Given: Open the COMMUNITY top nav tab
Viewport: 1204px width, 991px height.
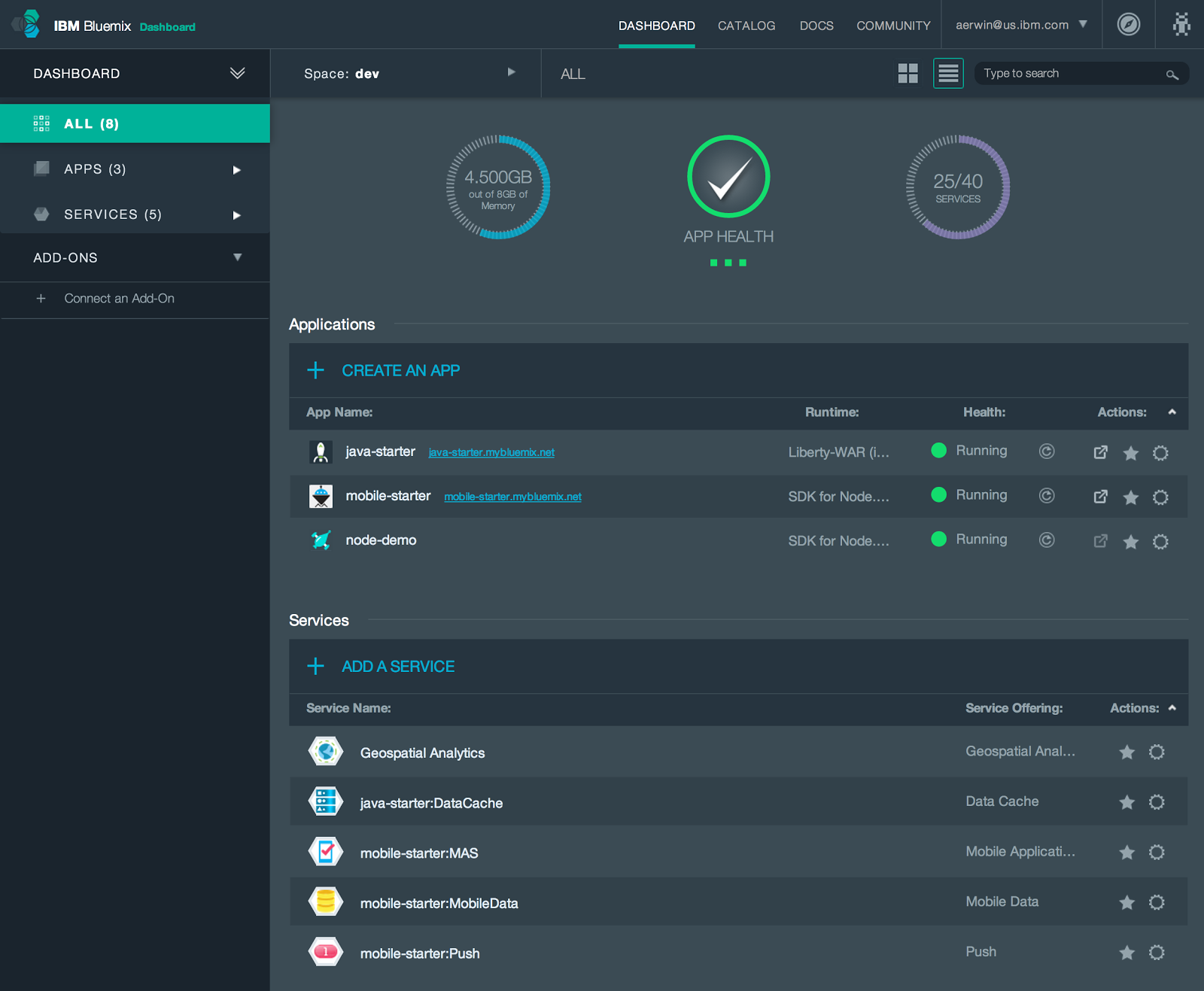Looking at the screenshot, I should tap(893, 26).
